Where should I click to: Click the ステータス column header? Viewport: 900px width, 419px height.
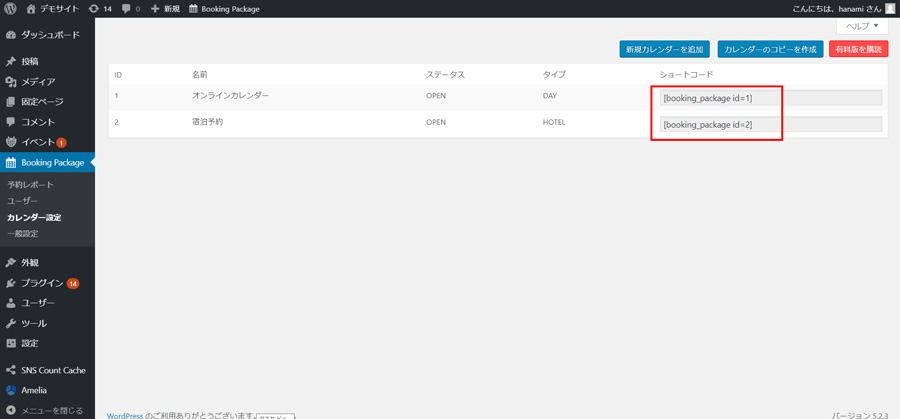tap(445, 75)
